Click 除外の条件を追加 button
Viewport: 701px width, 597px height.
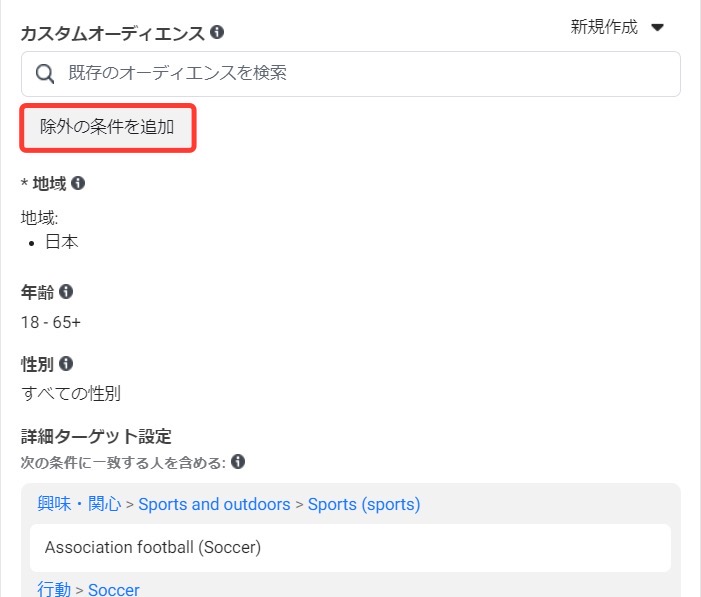click(108, 127)
